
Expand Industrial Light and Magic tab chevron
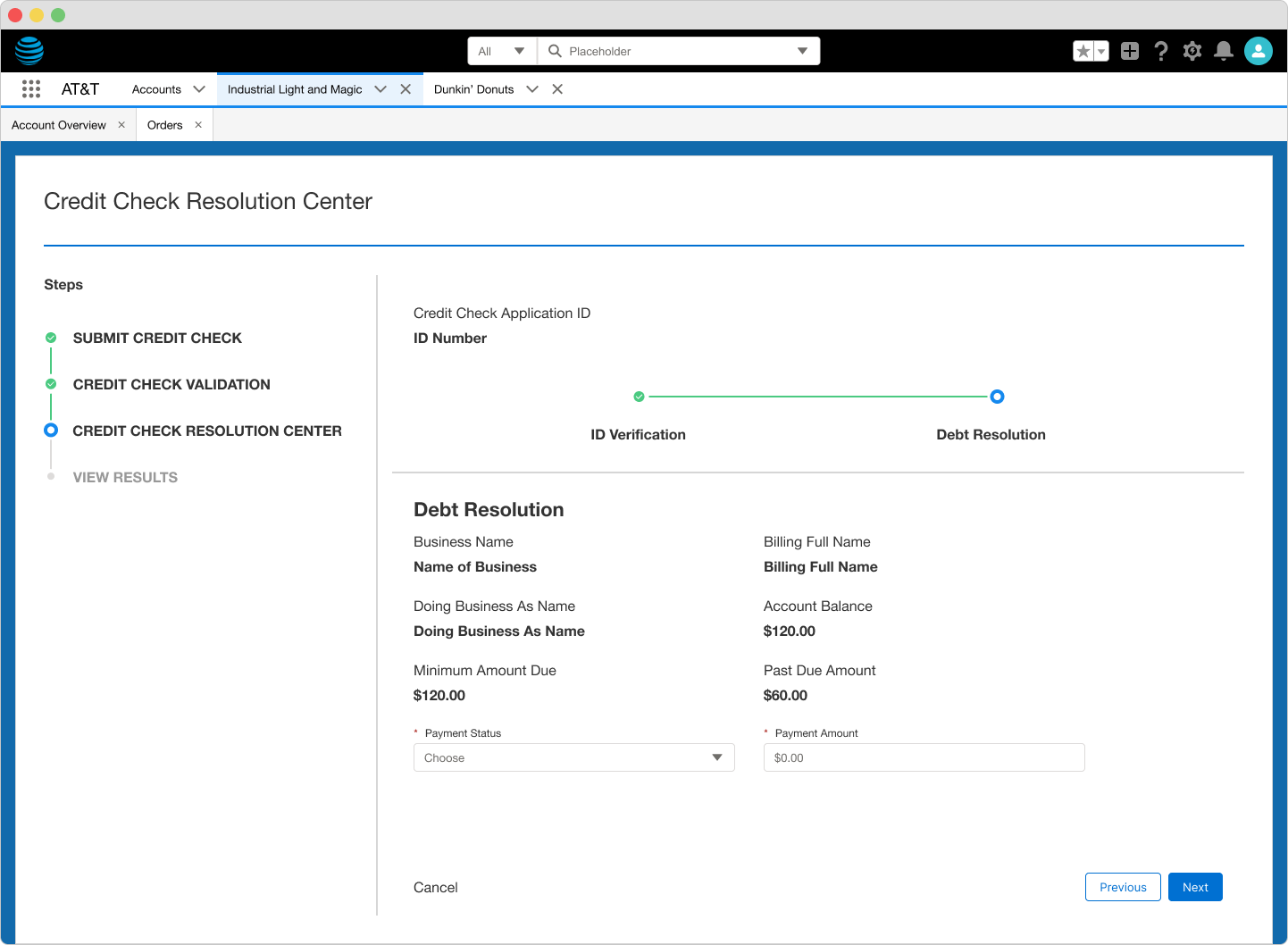tap(381, 89)
